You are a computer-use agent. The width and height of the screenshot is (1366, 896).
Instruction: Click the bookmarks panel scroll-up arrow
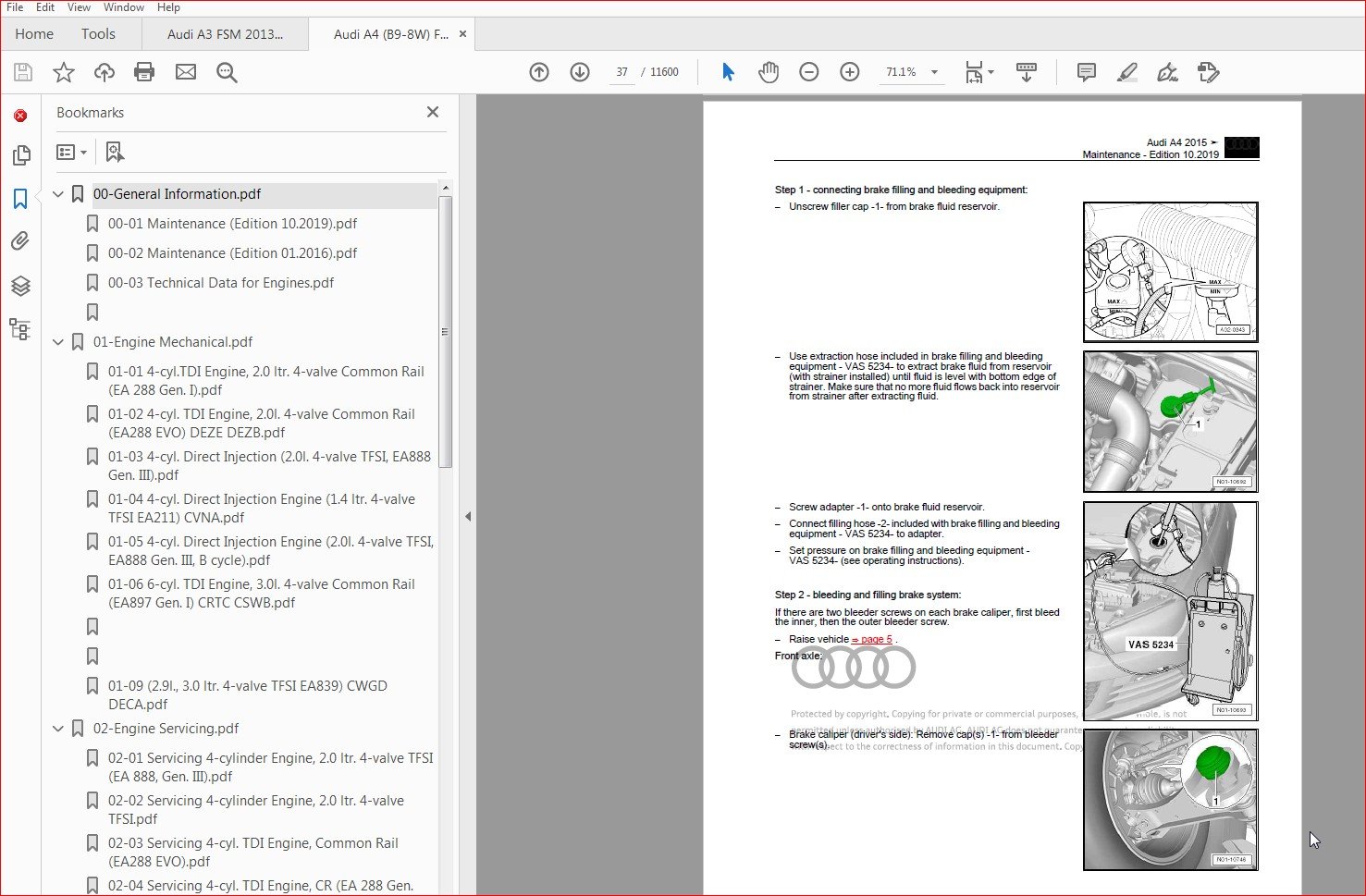point(445,188)
